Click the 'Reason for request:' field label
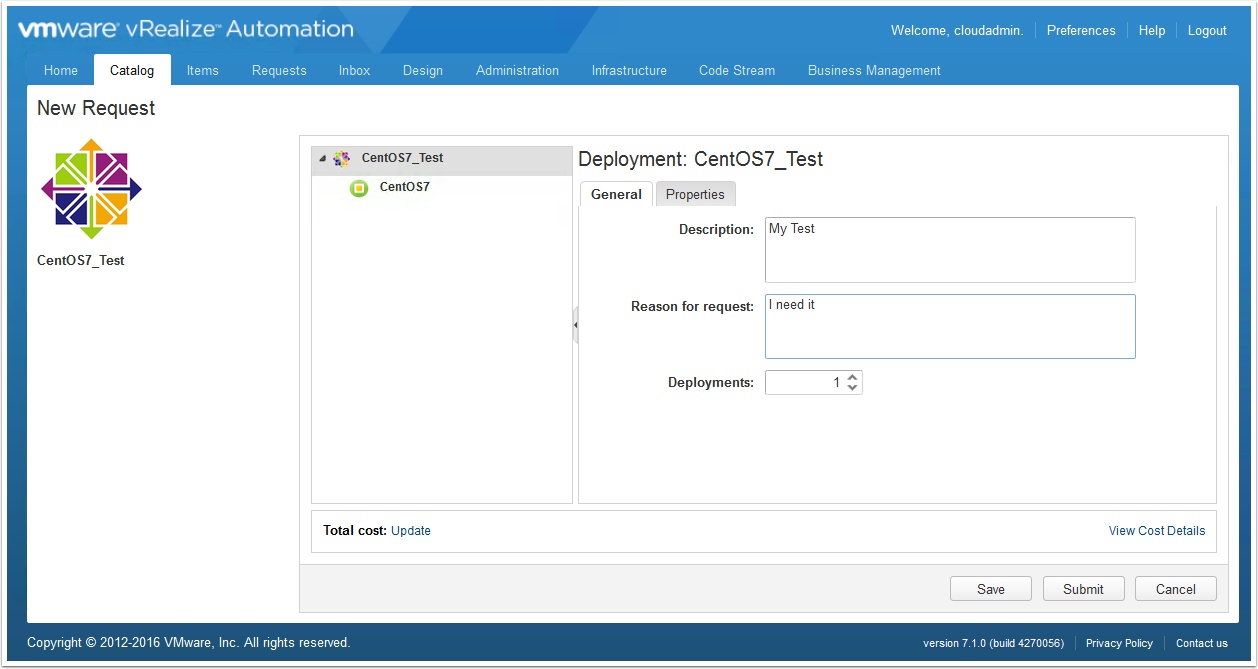 coord(692,306)
